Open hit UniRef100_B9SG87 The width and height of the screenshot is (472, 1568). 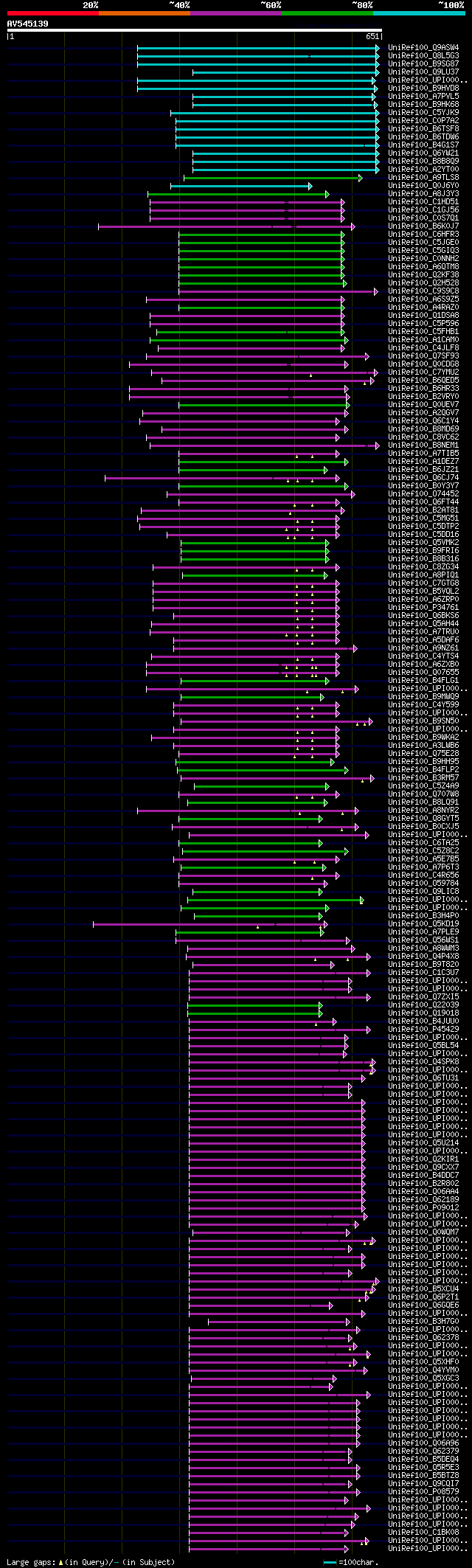point(423,63)
